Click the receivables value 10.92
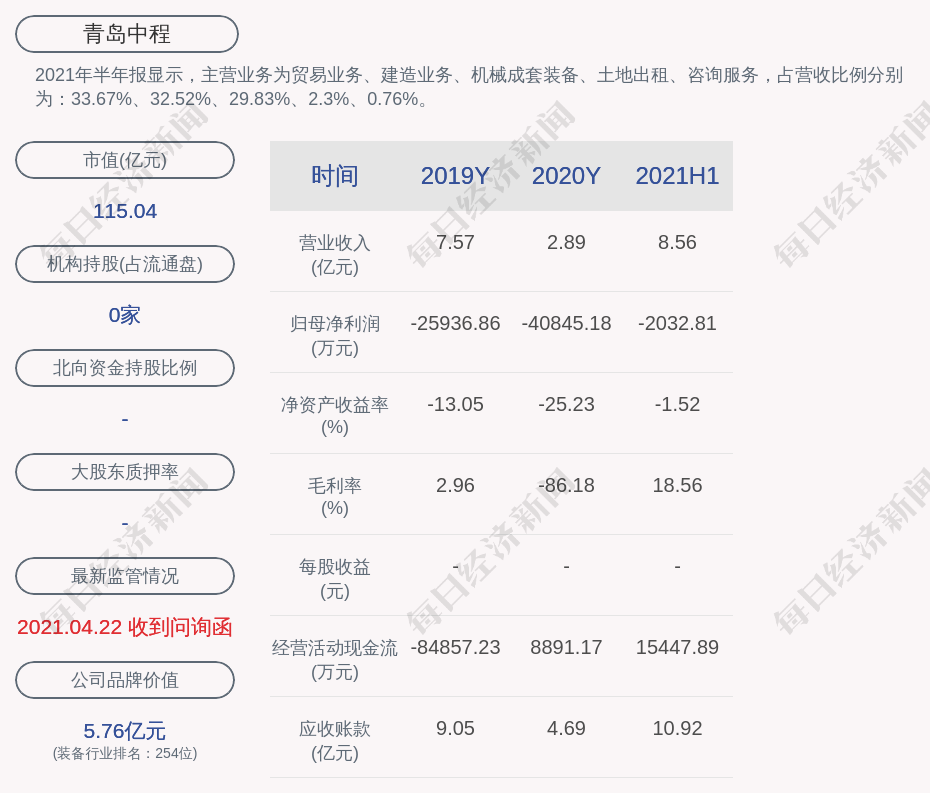 pyautogui.click(x=677, y=728)
